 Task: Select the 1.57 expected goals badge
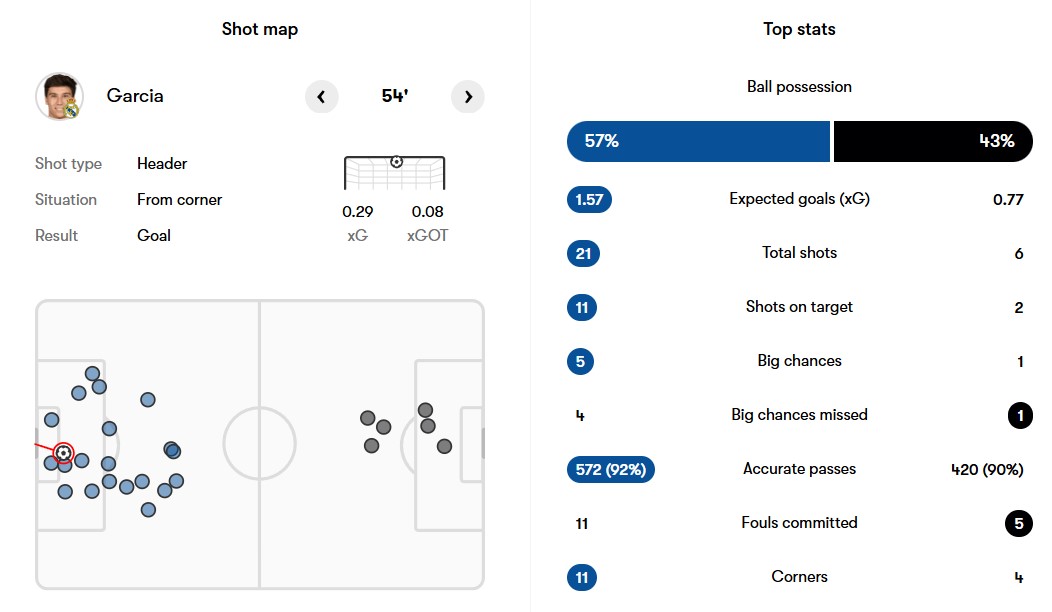(x=589, y=199)
